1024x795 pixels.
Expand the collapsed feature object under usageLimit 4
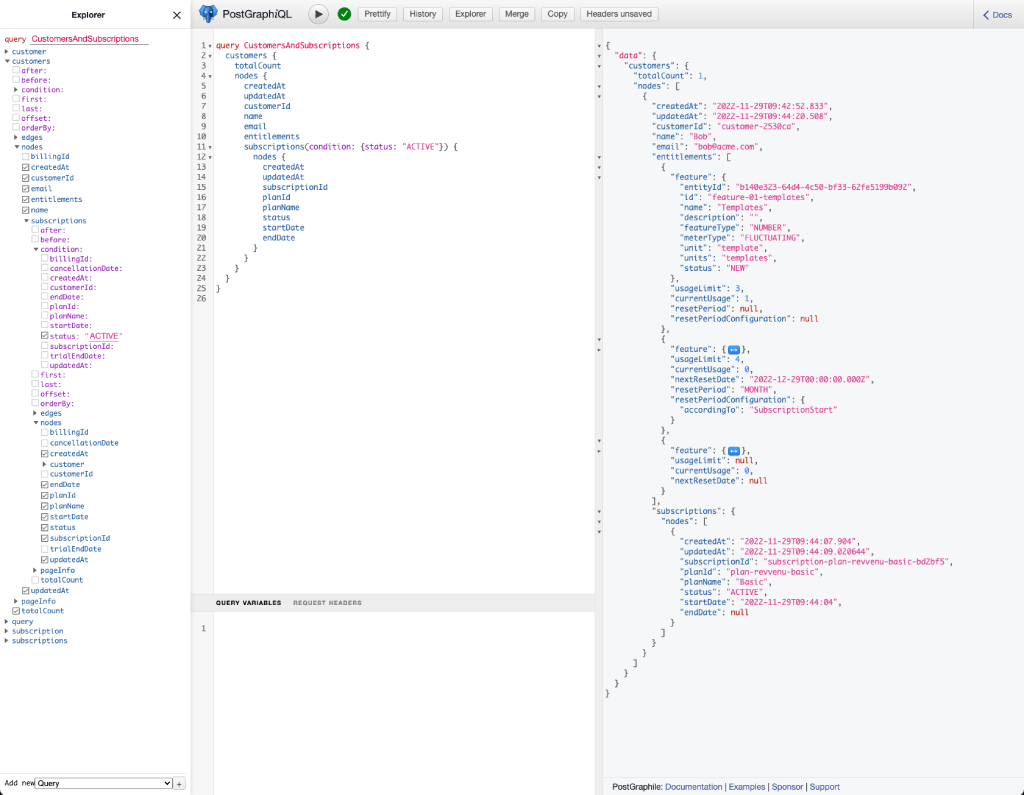[x=733, y=349]
